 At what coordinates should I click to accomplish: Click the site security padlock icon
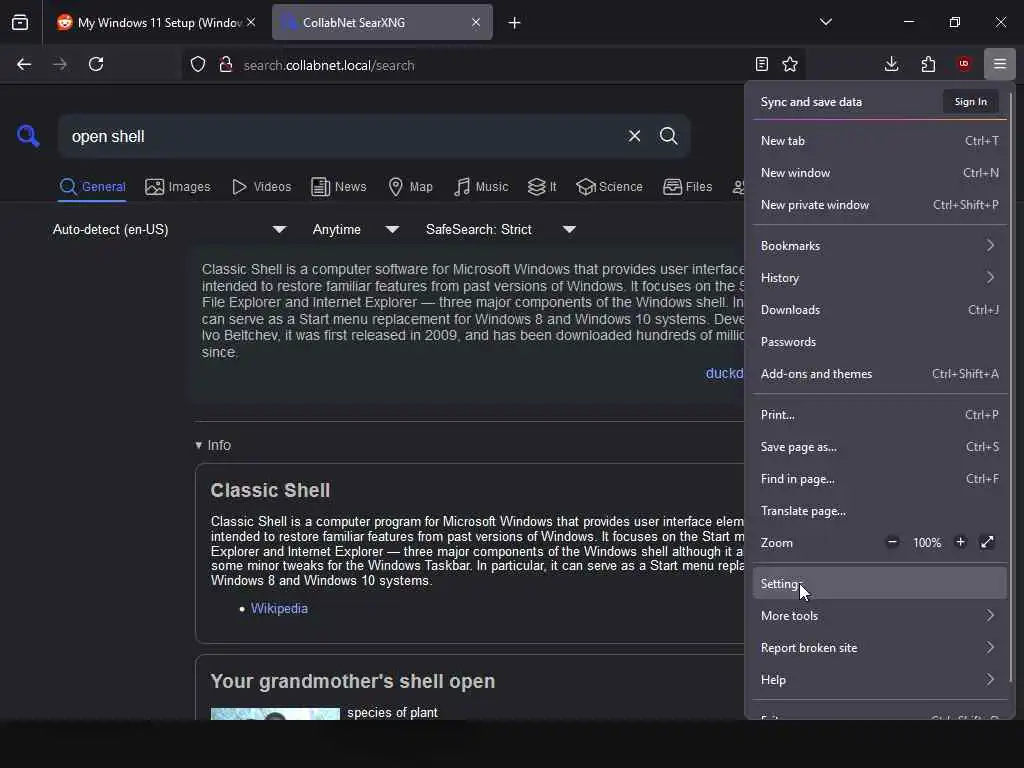coord(226,65)
